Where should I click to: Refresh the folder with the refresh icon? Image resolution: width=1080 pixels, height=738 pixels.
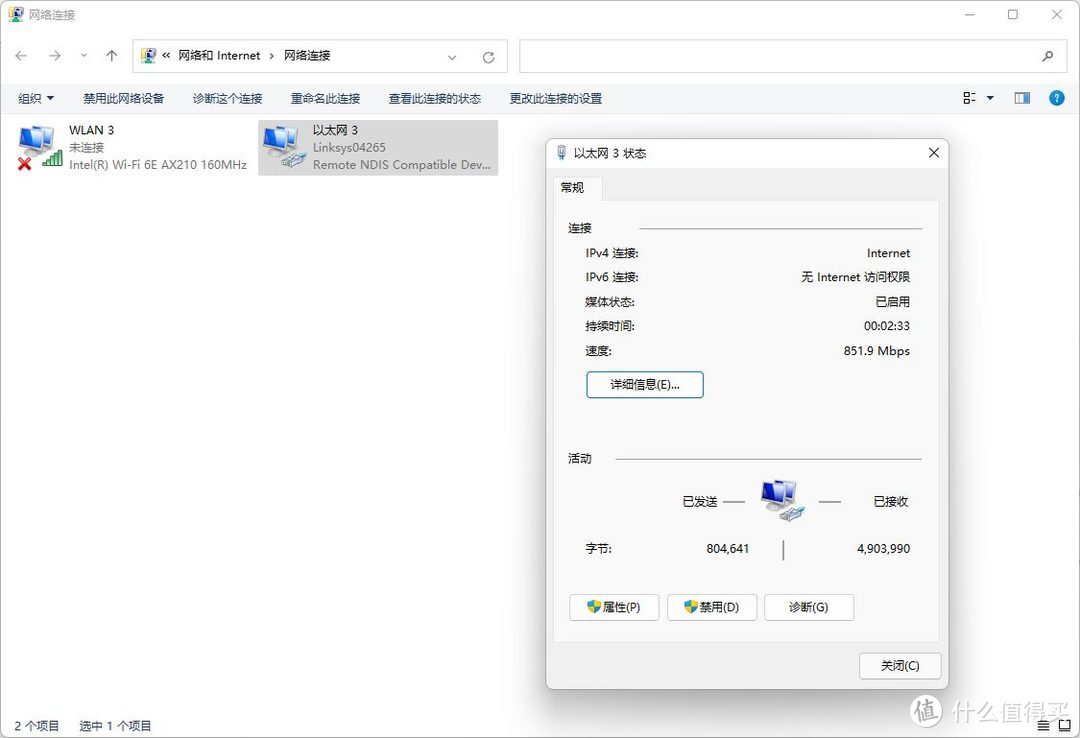tap(489, 56)
